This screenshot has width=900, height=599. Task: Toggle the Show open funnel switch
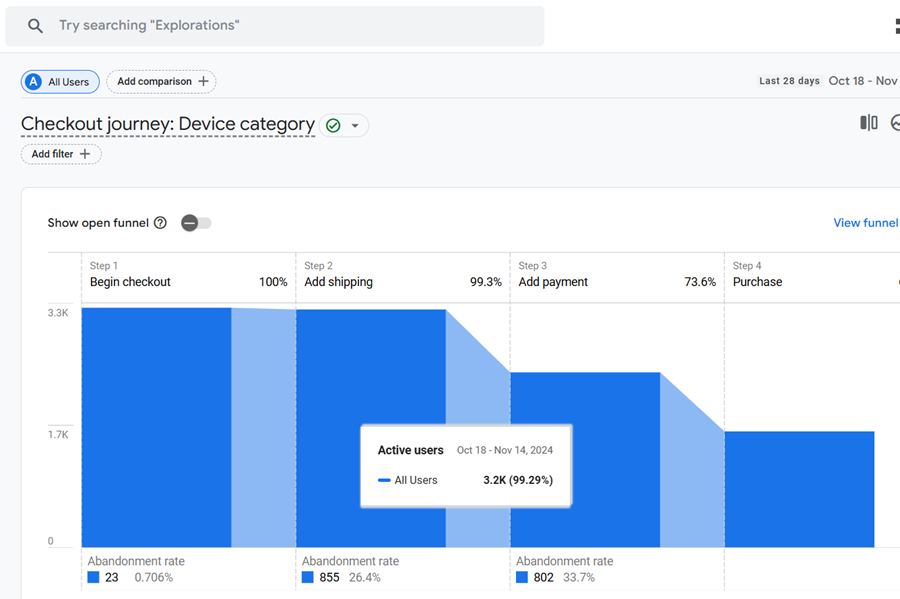196,223
